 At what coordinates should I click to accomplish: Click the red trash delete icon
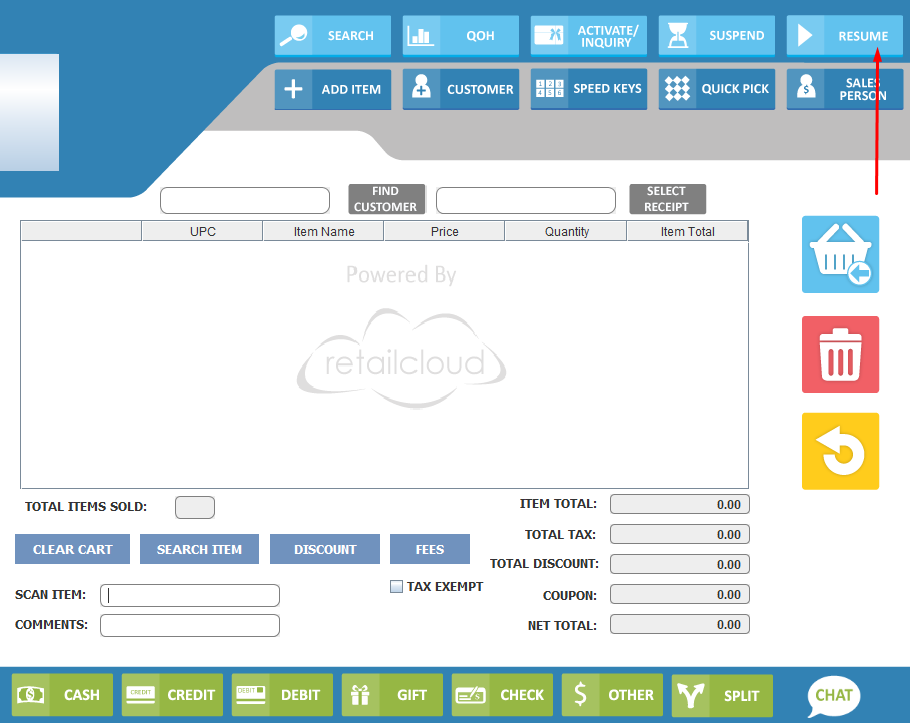pyautogui.click(x=840, y=354)
